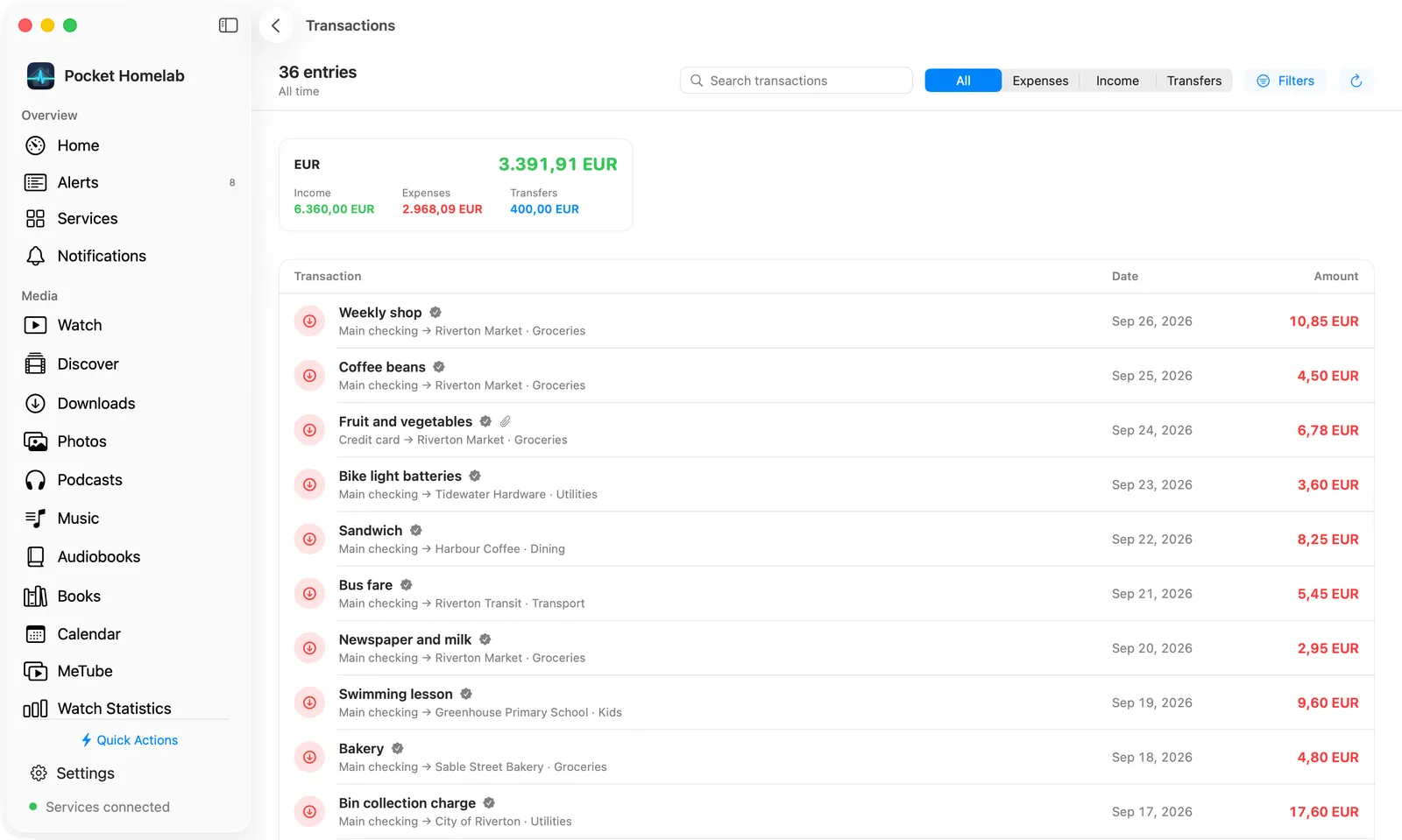The height and width of the screenshot is (840, 1402).
Task: Open the Coffee beans transaction row
Action: [x=826, y=376]
